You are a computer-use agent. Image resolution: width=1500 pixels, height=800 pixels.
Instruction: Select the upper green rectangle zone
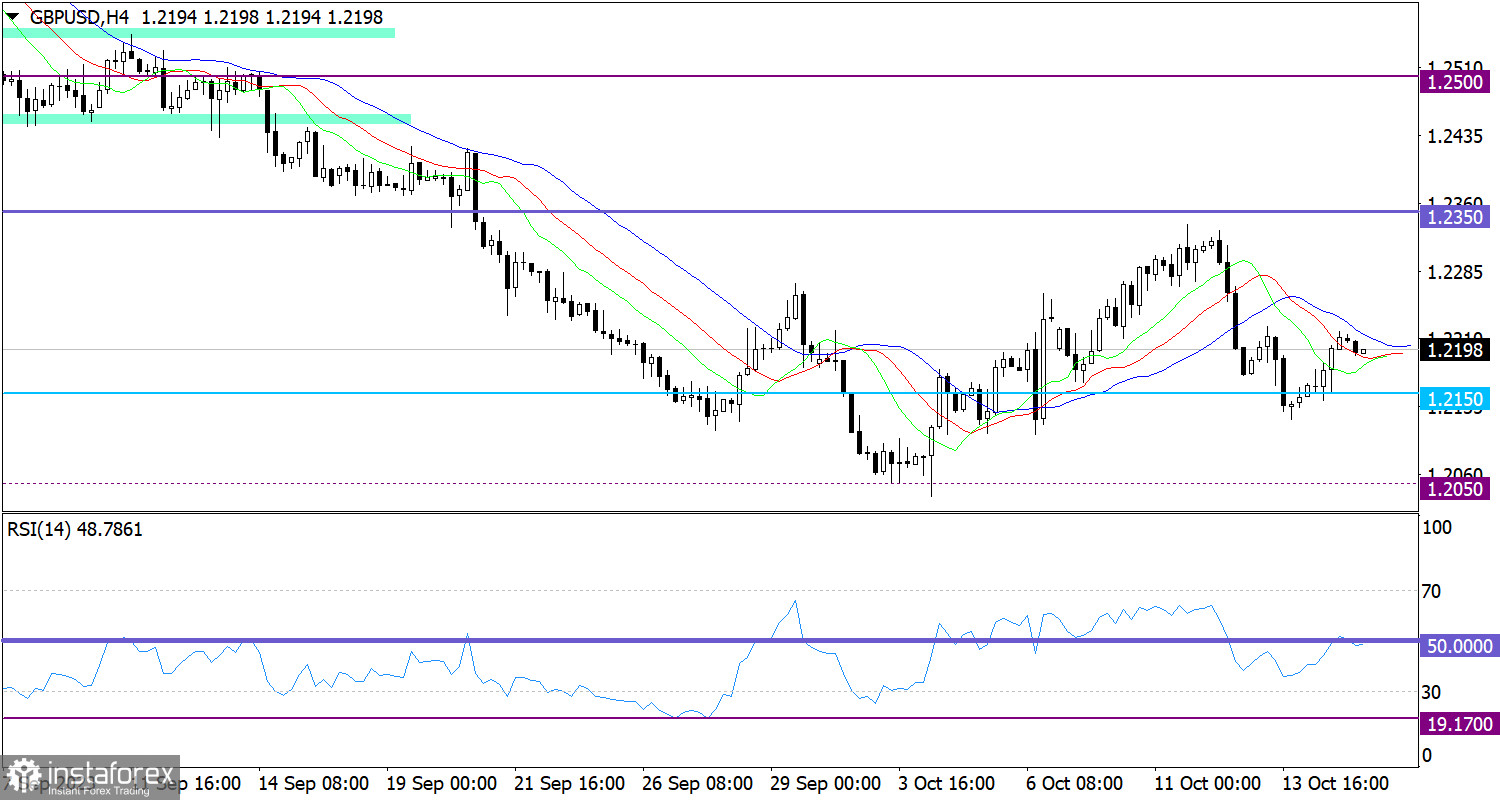(x=199, y=32)
